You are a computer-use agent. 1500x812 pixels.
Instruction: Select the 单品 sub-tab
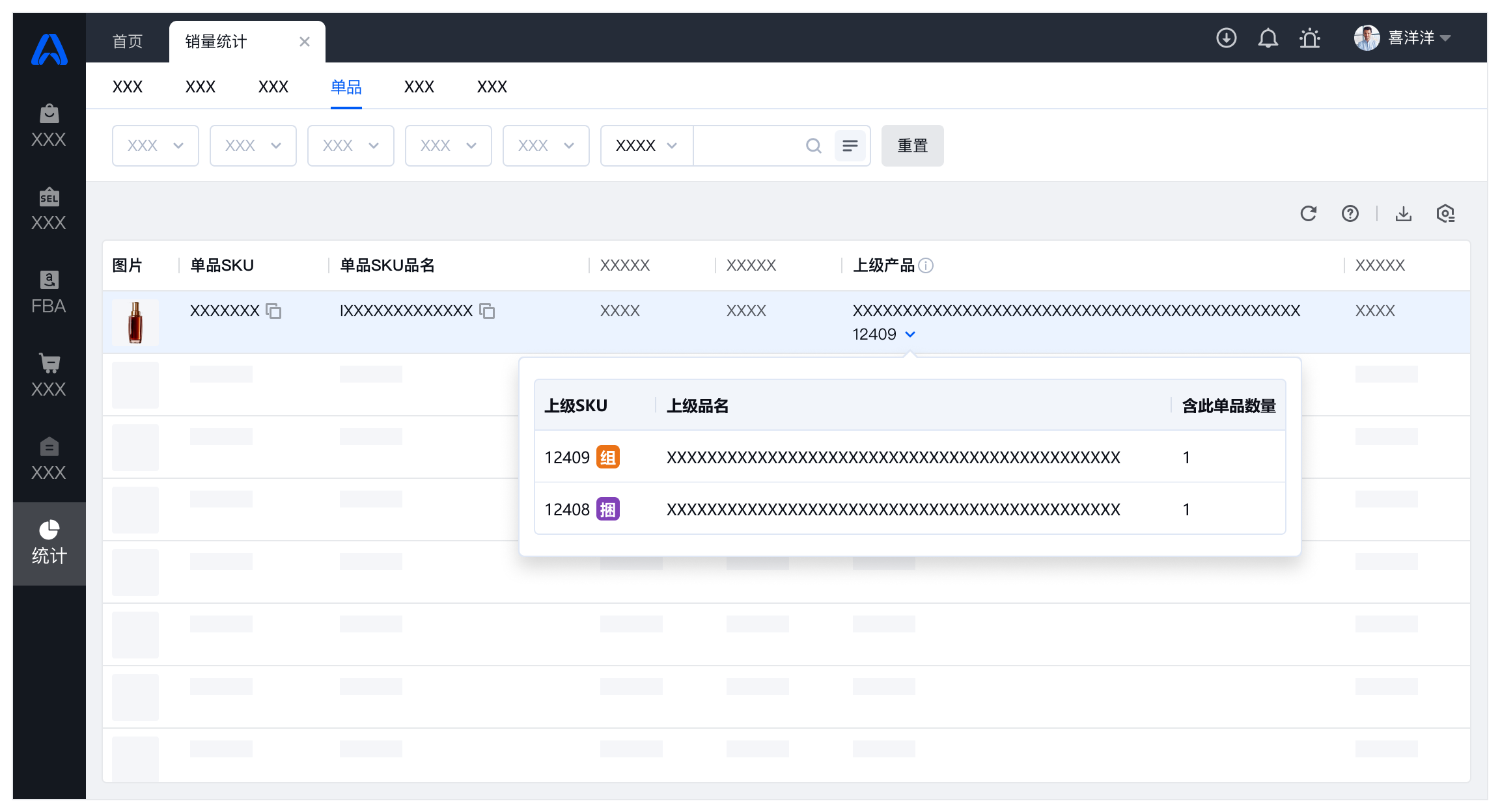(346, 87)
